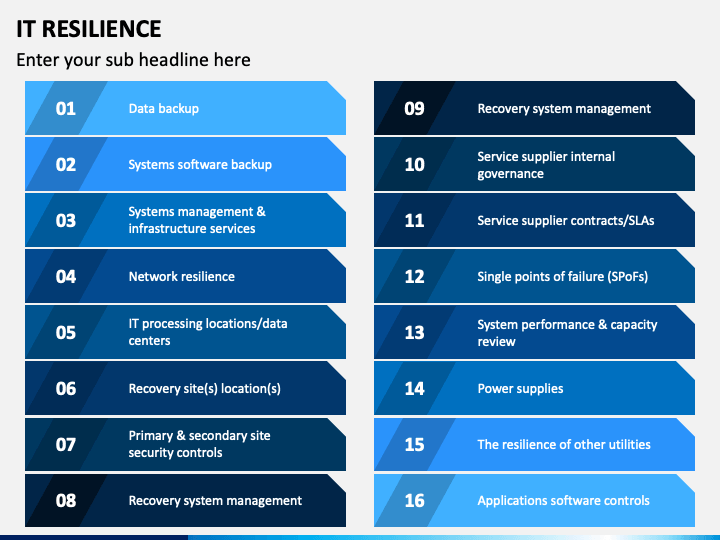720x540 pixels.
Task: Select 'Recovery system management' text in row 08
Action: [215, 501]
